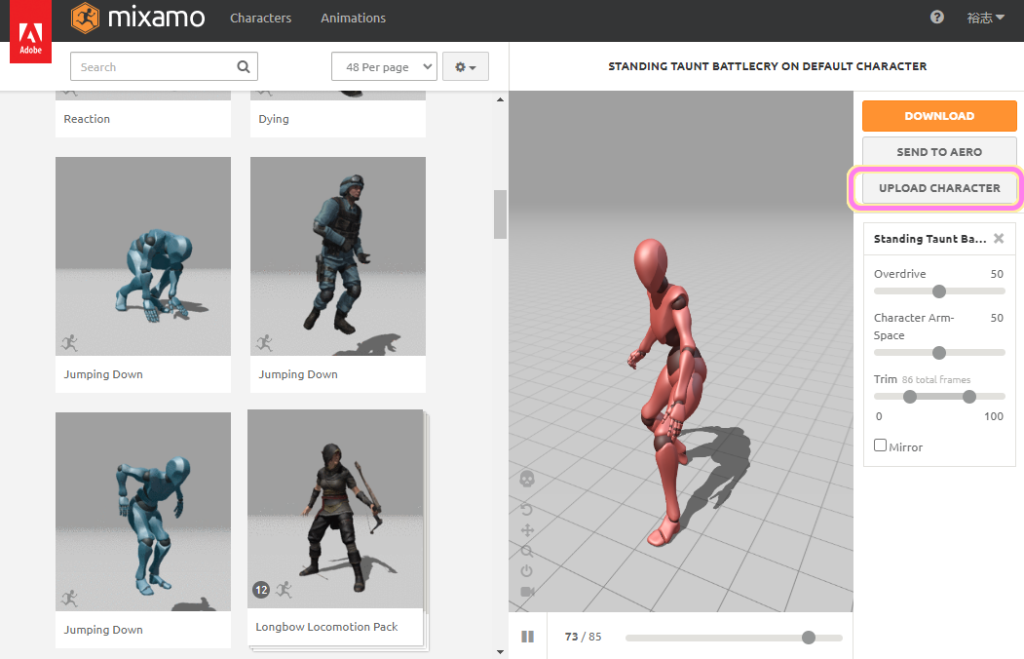Select the pan view tool icon

527,530
